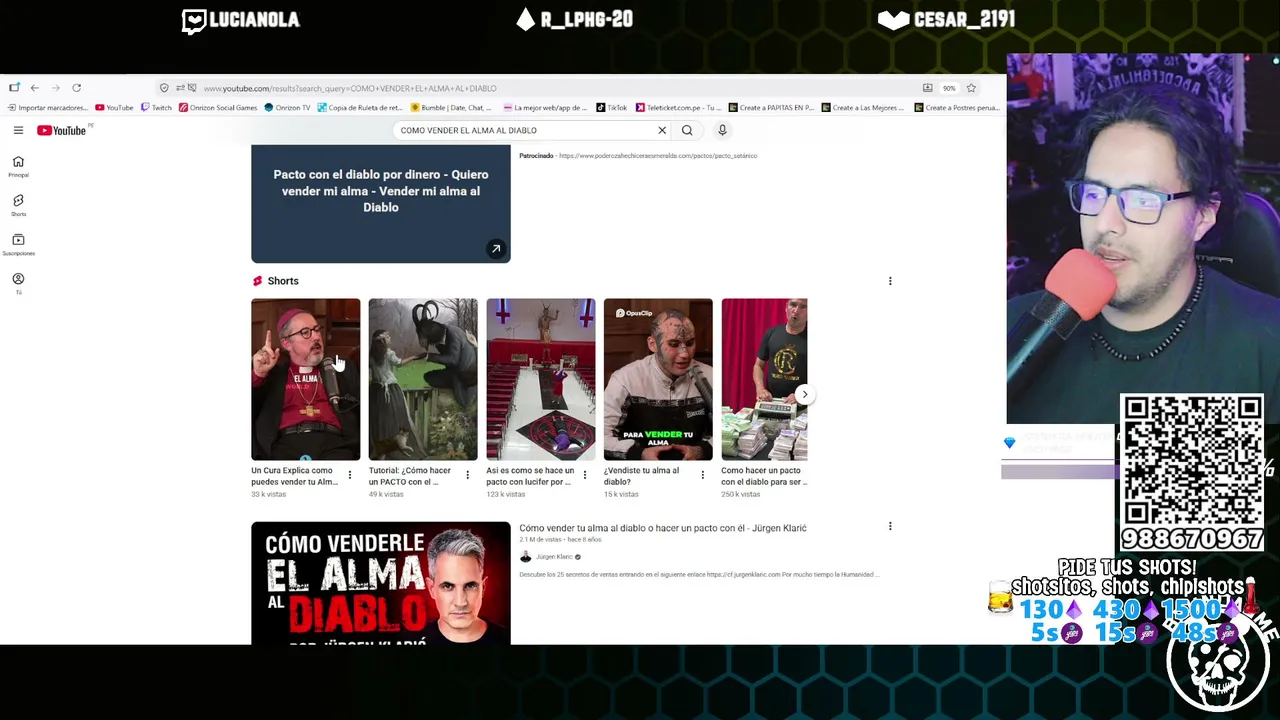
Task: Play the short with stacks of money
Action: pos(764,379)
